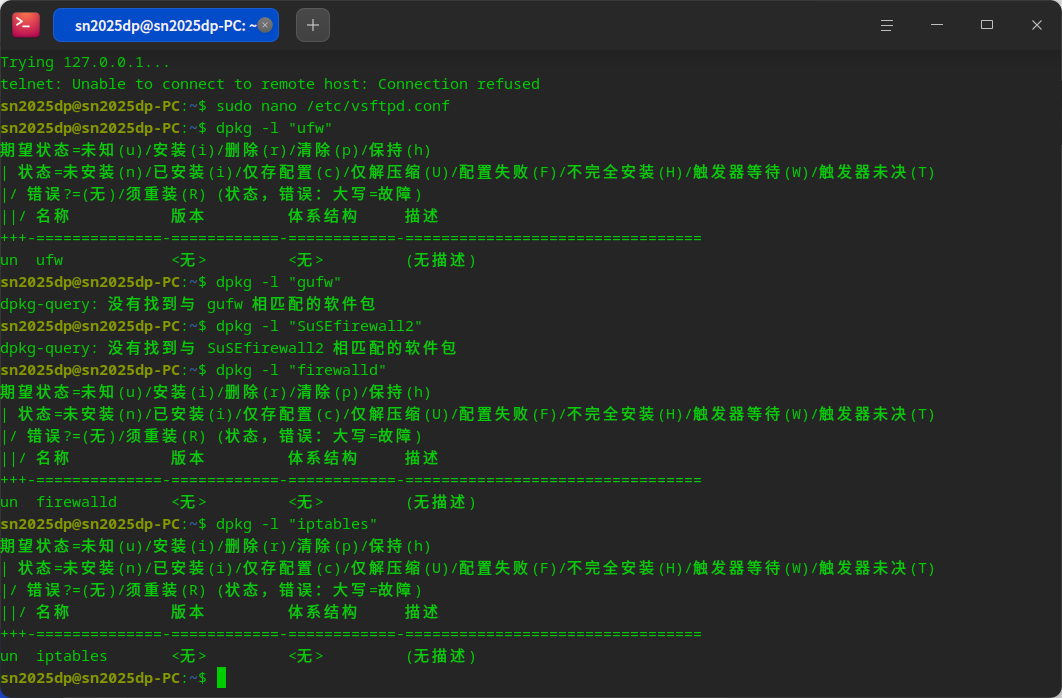This screenshot has width=1062, height=698.
Task: Click the red terminal app icon
Action: (x=26, y=25)
